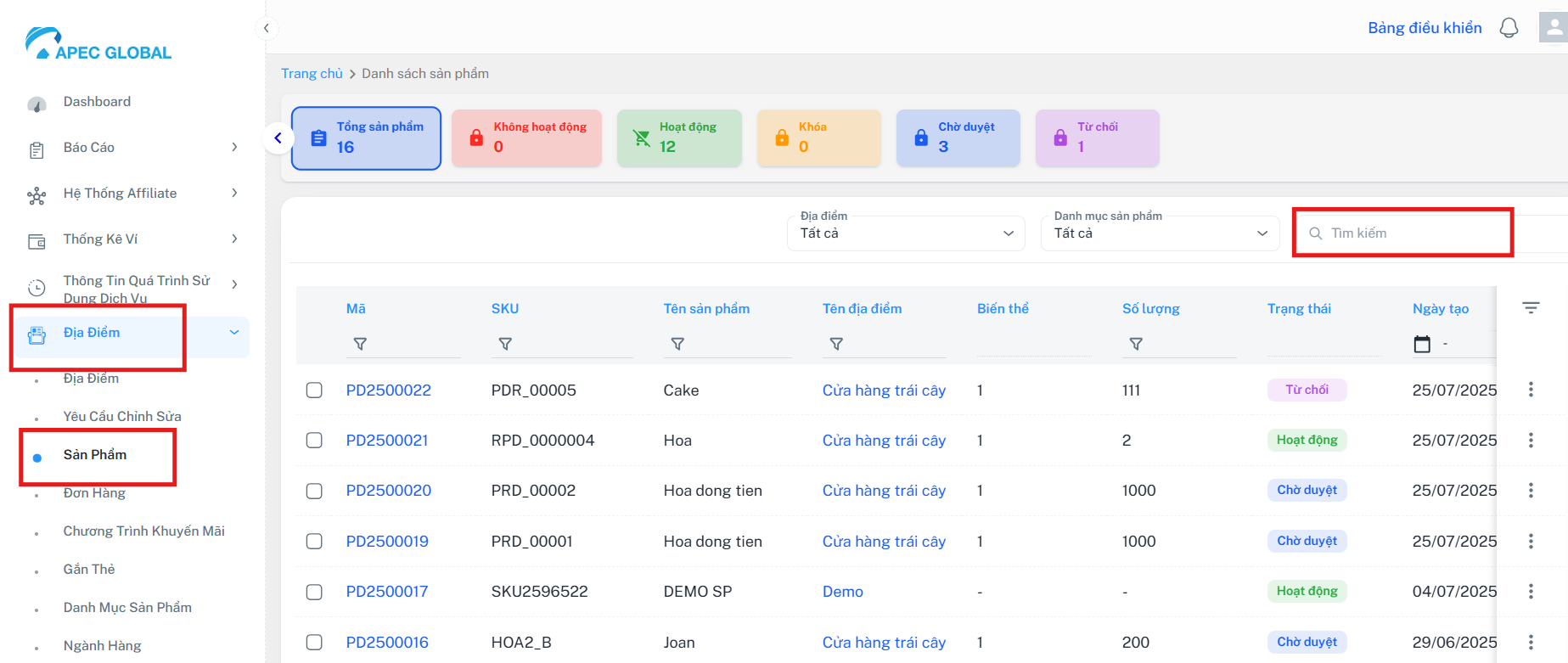Open the Địa điểm dropdown filter
1568x663 pixels.
906,233
